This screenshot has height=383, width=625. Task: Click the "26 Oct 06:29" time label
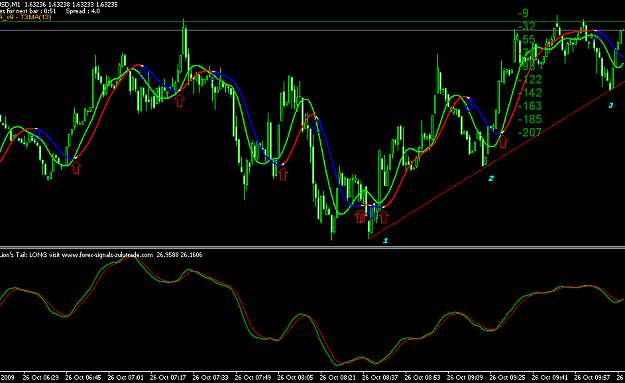[x=40, y=377]
